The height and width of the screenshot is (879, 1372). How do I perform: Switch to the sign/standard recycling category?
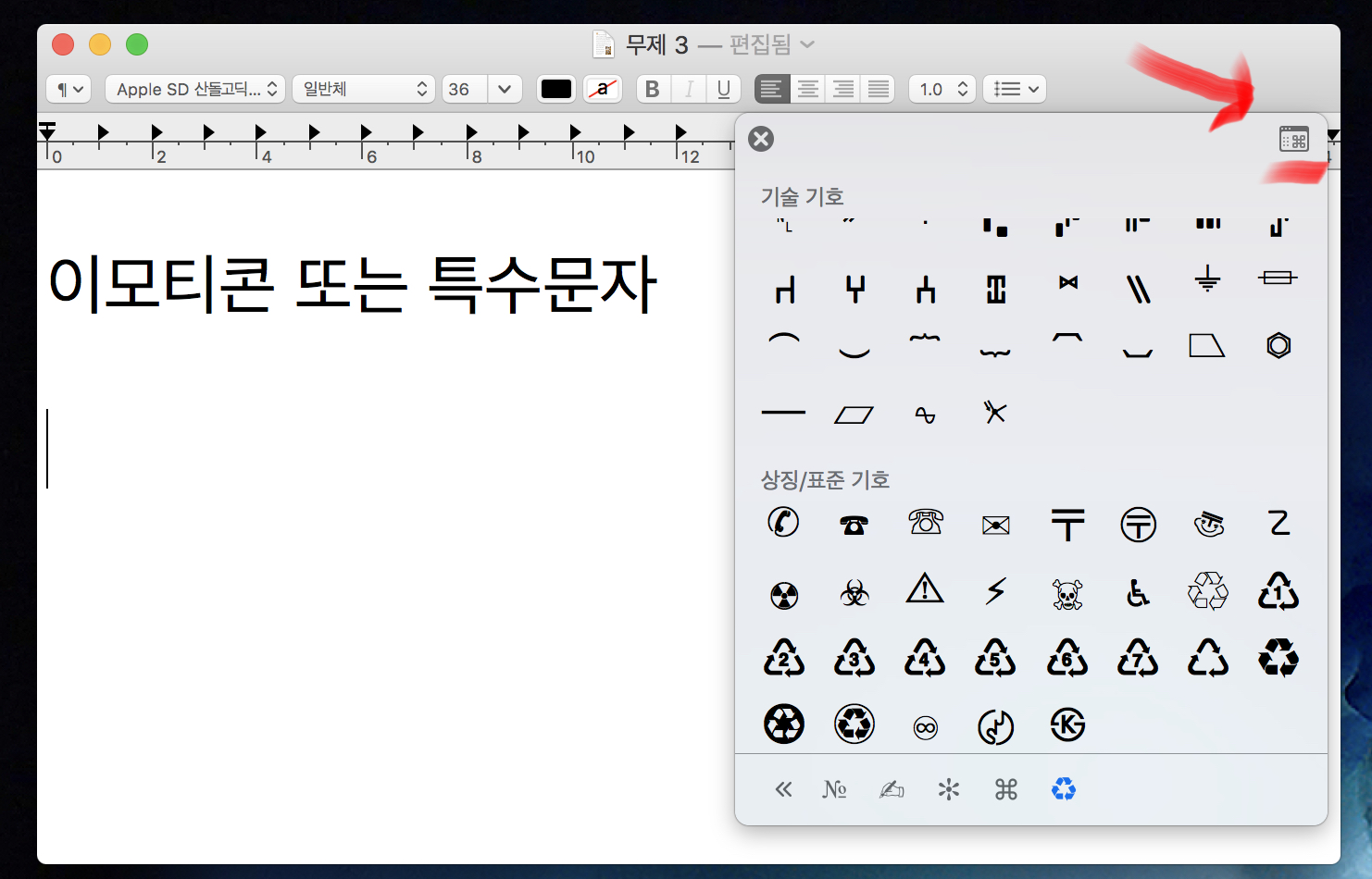point(1064,789)
